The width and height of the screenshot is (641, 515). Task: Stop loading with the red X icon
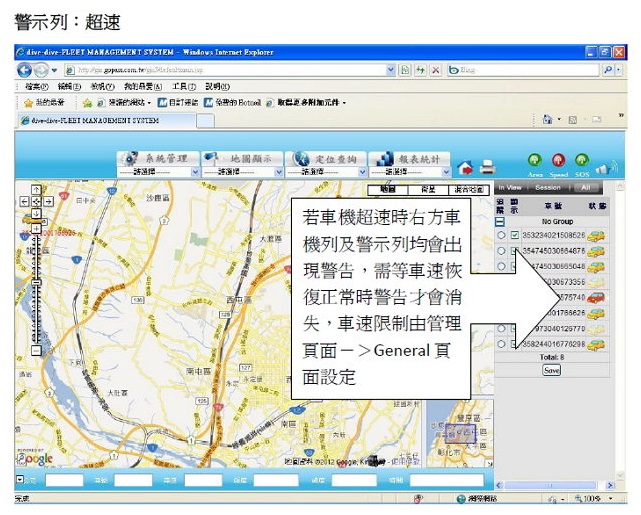[436, 70]
